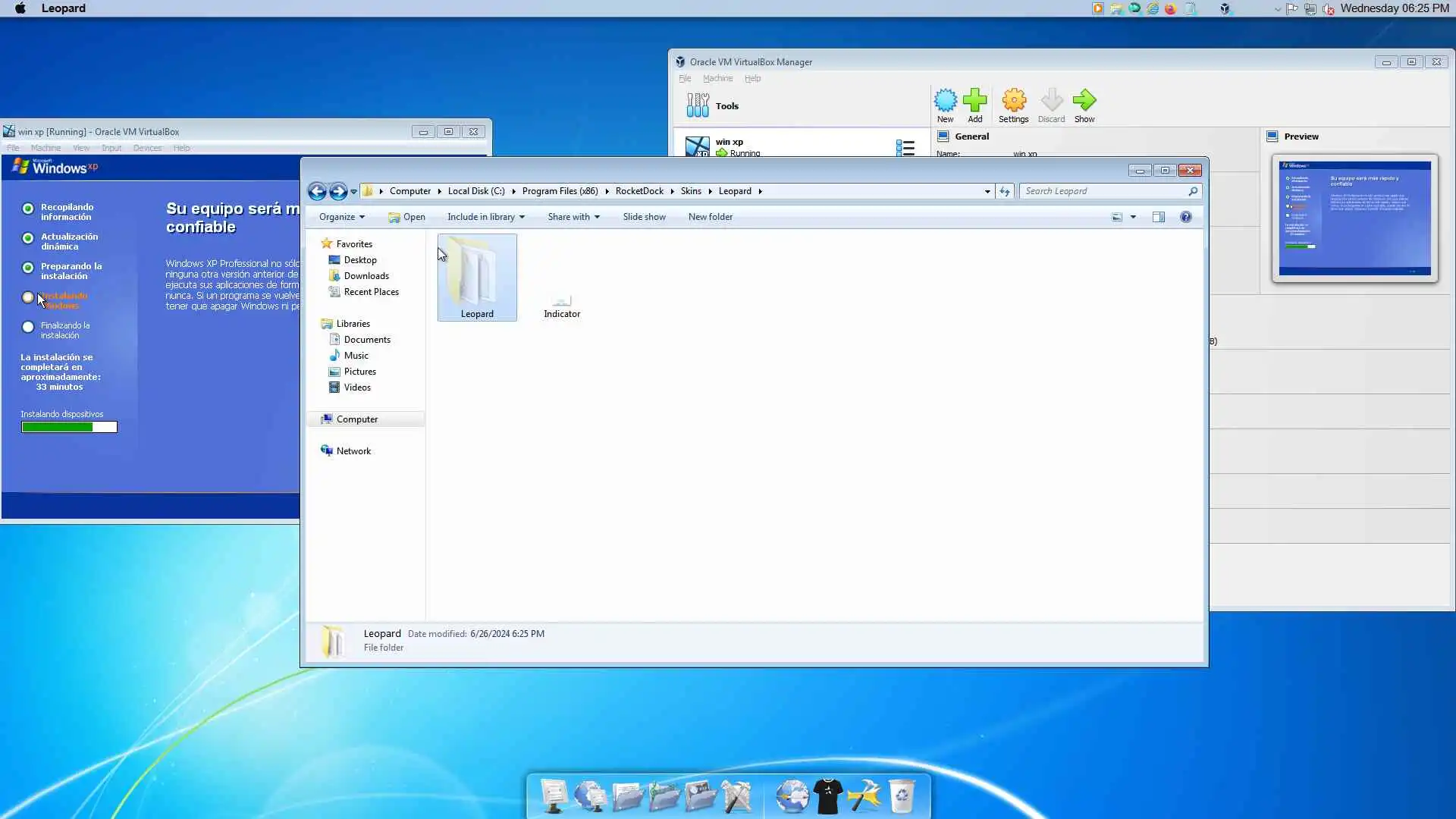Open VirtualBox Settings gear icon
1456x819 pixels.
point(1013,101)
